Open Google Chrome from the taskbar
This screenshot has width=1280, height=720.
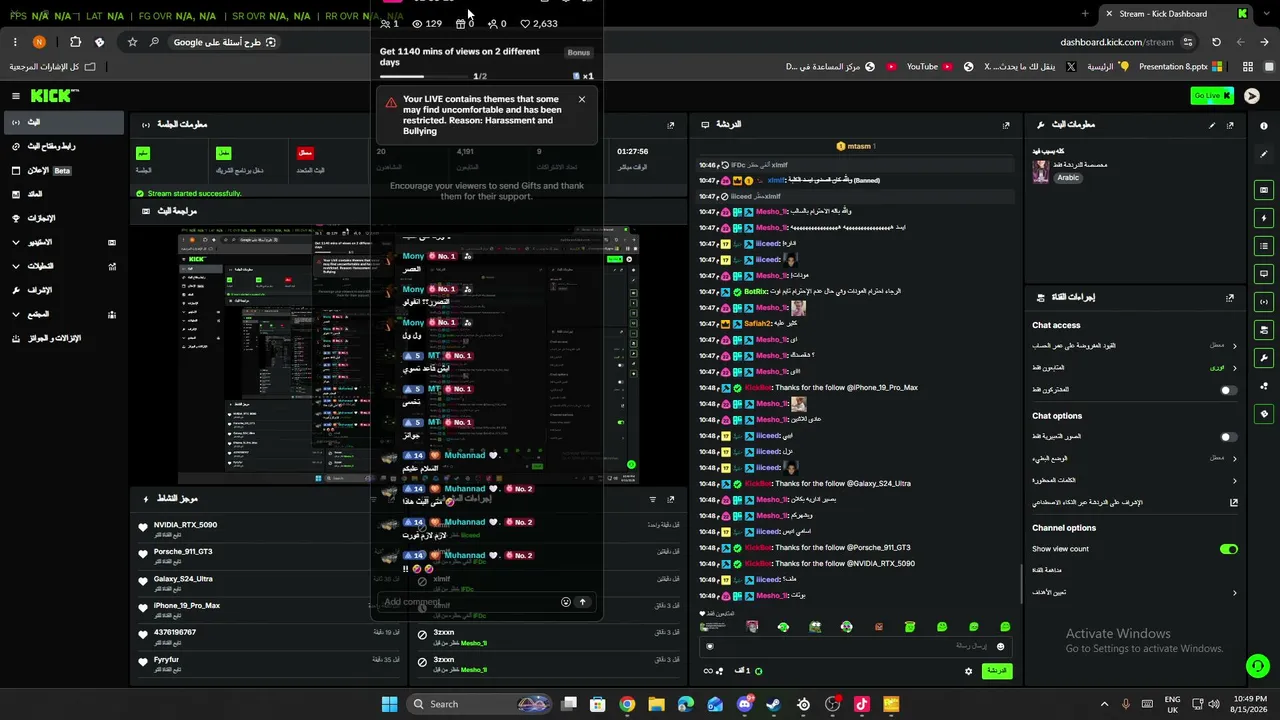(x=627, y=704)
